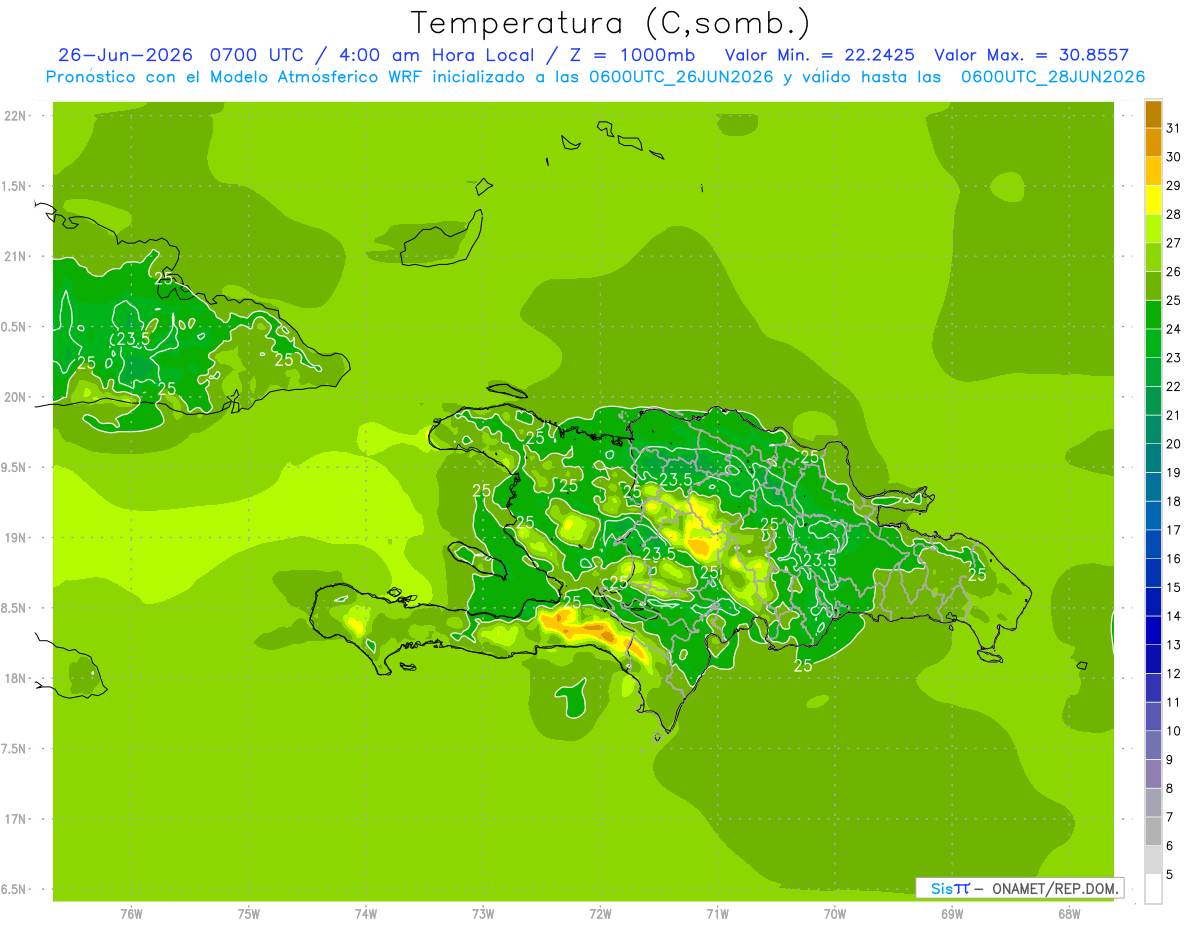
Task: Select 'Valor Max. = 30.8557' text
Action: (x=1031, y=55)
